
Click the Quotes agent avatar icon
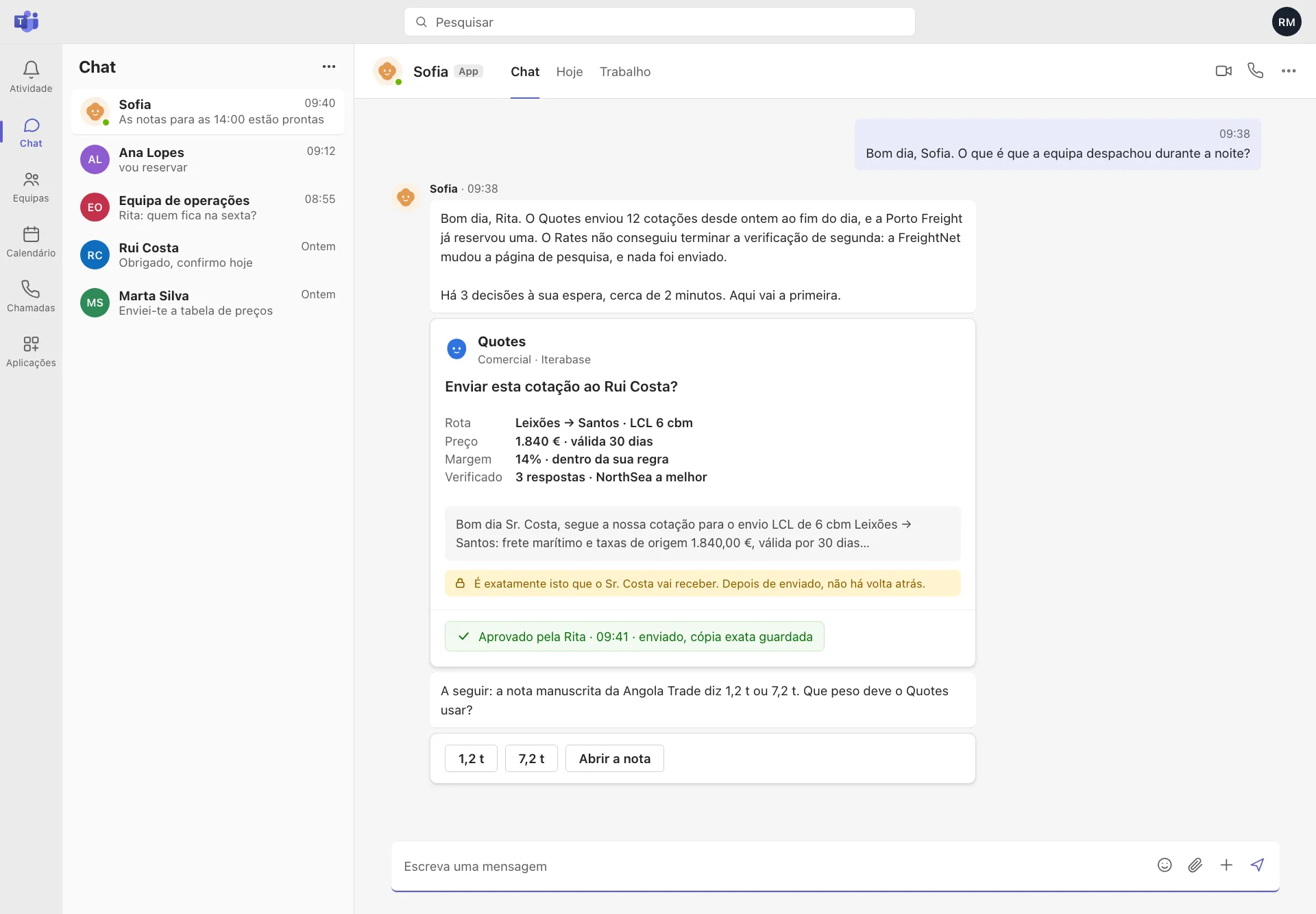(x=456, y=349)
